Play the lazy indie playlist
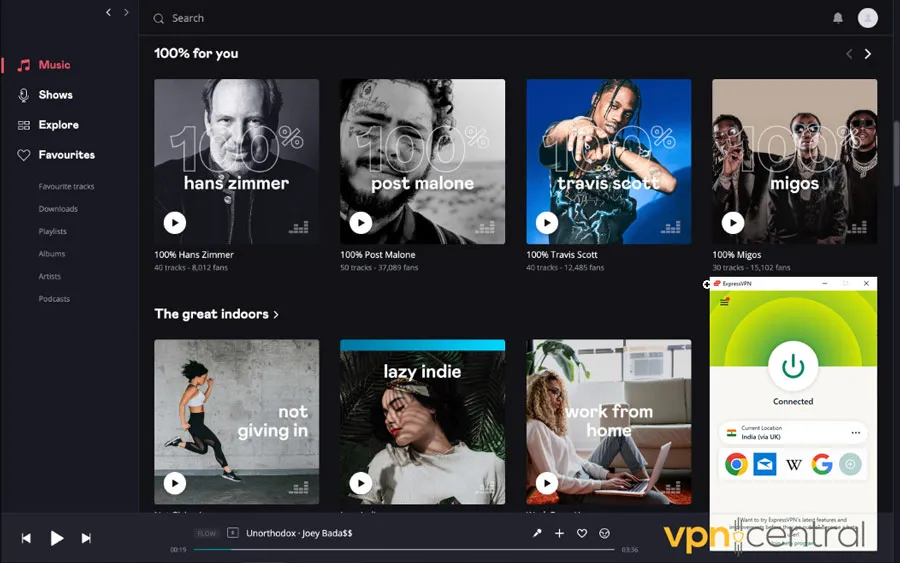Image resolution: width=900 pixels, height=563 pixels. [360, 483]
